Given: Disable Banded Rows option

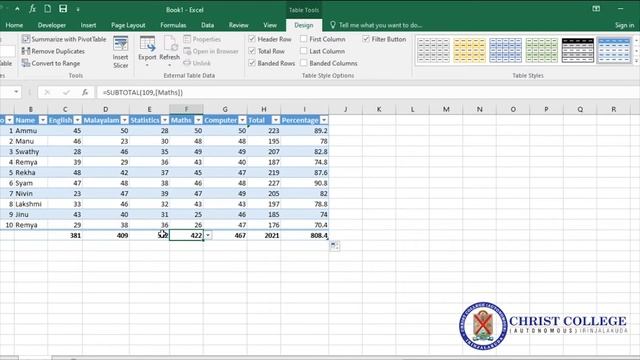Looking at the screenshot, I should coord(252,63).
